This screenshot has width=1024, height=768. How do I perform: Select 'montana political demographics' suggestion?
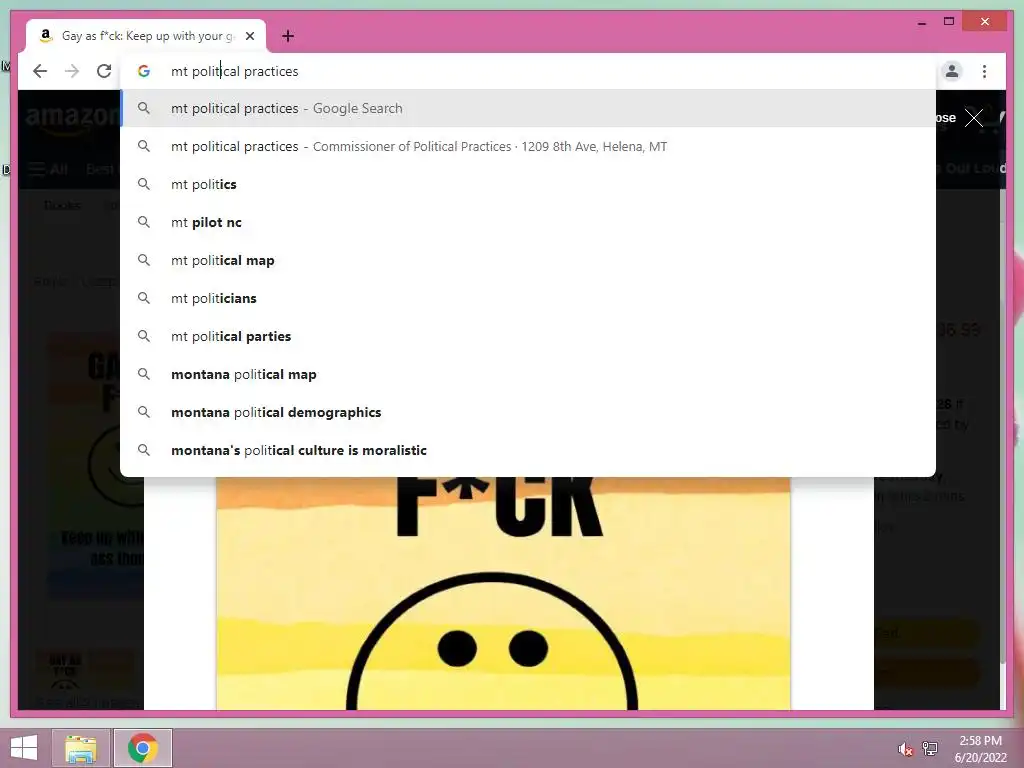click(528, 412)
